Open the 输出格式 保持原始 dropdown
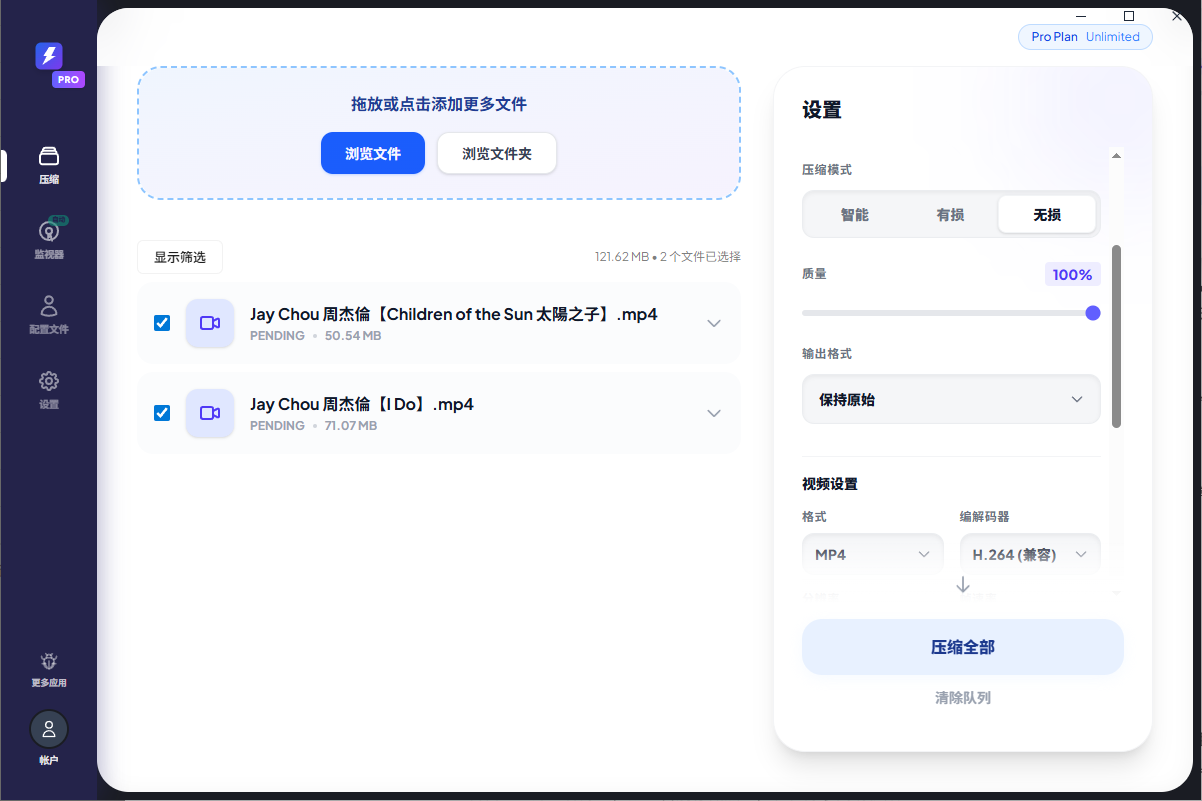1202x801 pixels. [x=951, y=399]
